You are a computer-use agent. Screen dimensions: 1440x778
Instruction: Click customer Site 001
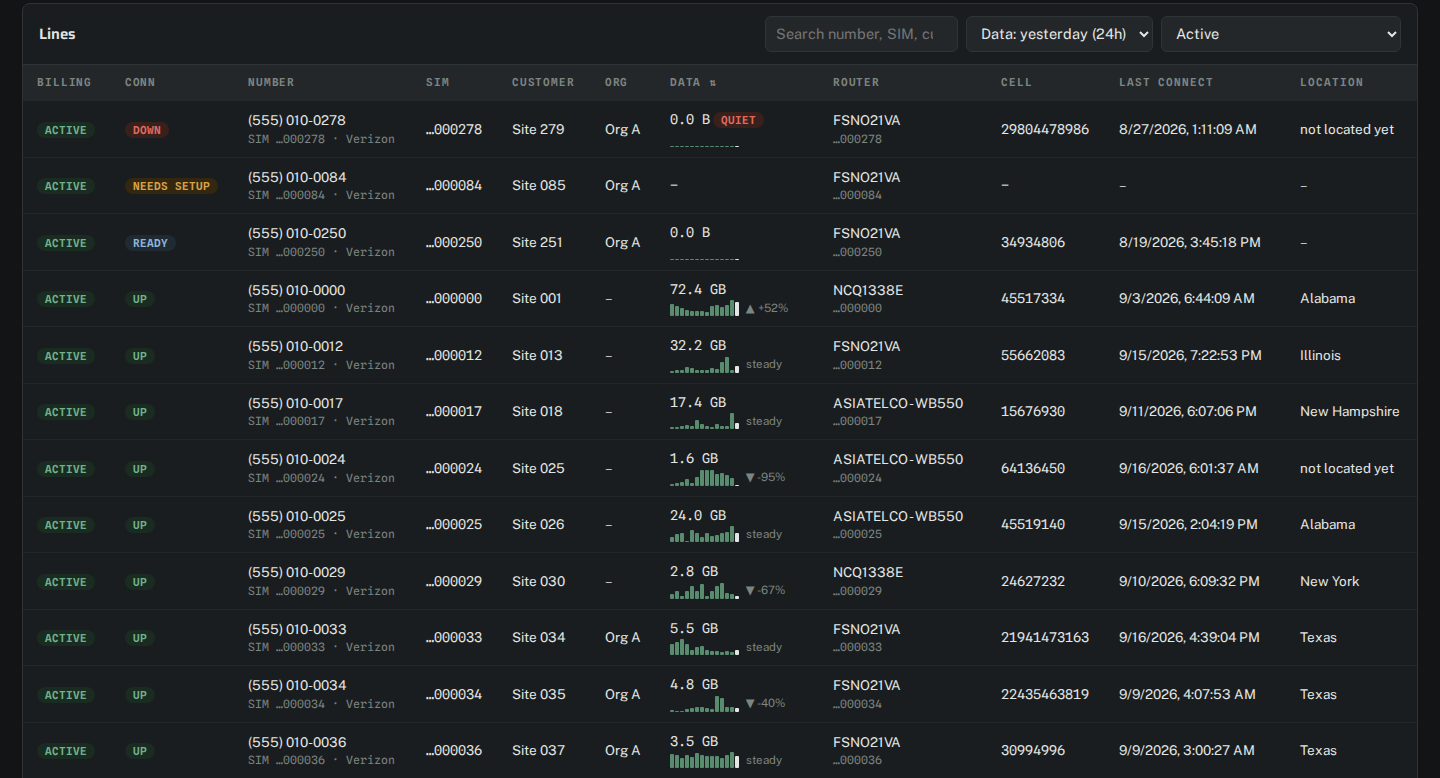(537, 298)
